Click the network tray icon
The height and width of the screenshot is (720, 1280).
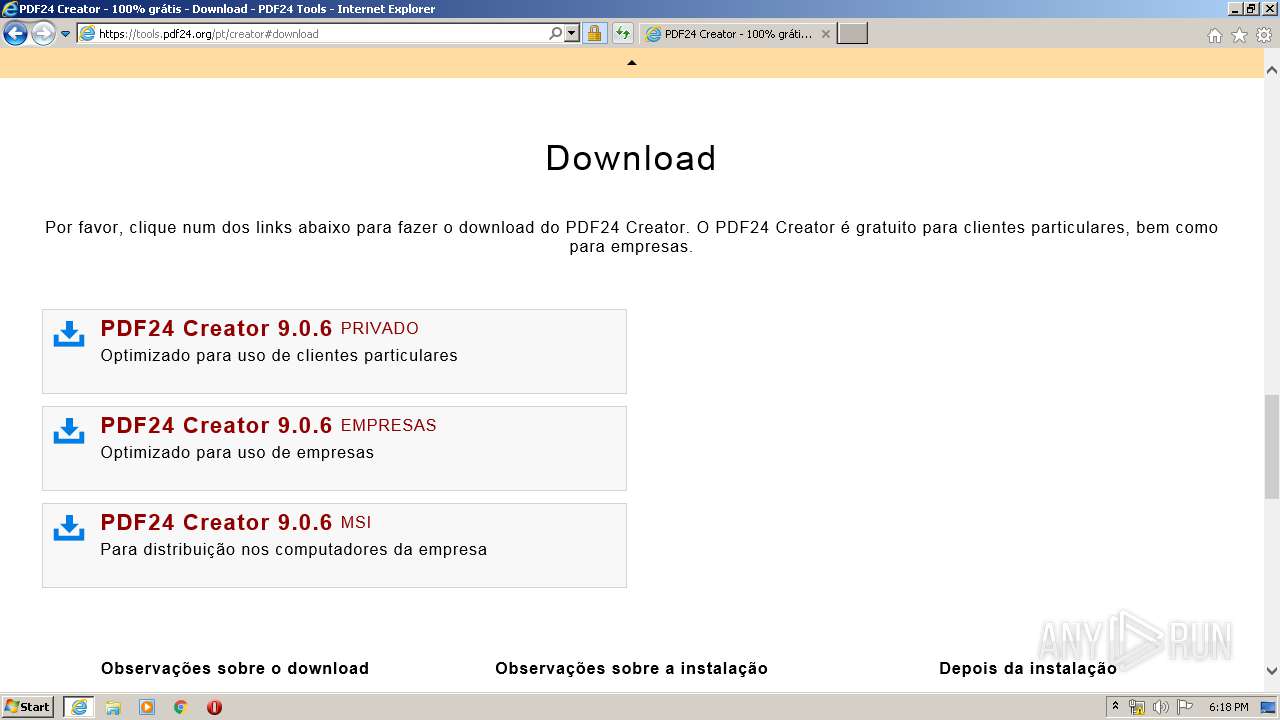click(x=1137, y=707)
